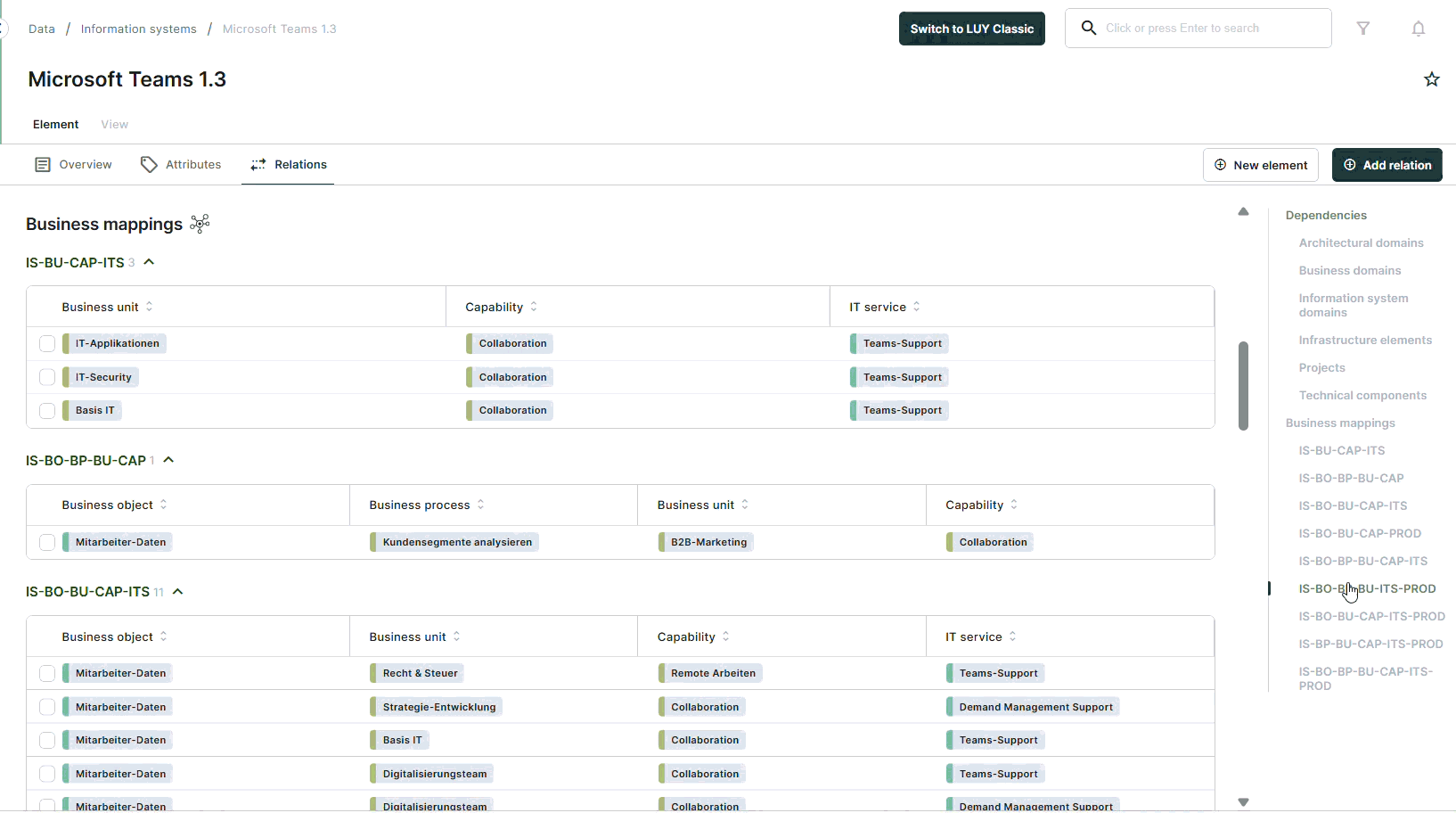Open the Remote Arbeiten capability tag
1456x813 pixels.
710,673
